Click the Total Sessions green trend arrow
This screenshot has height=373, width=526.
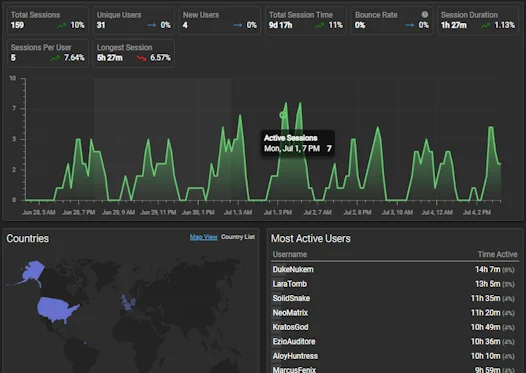pyautogui.click(x=61, y=25)
